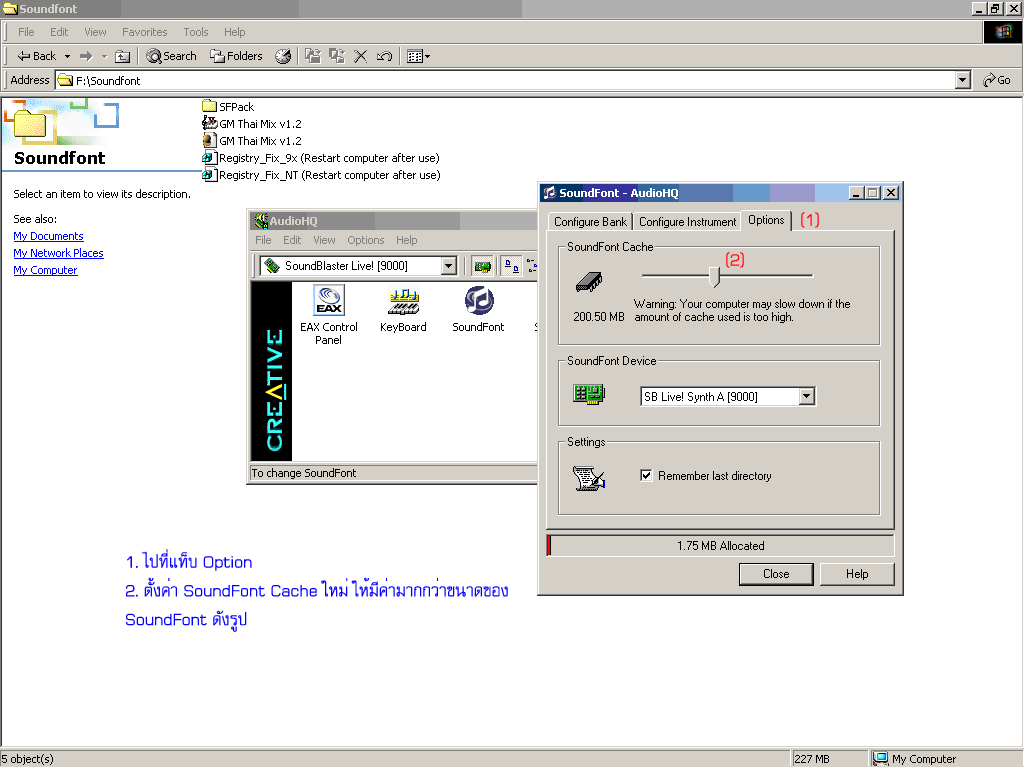Open Explorer Edit menu
Screen dimensions: 1024x768
point(59,32)
